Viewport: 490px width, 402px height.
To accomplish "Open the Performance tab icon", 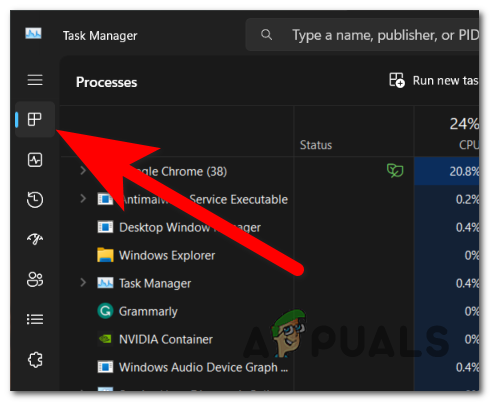I will pos(35,160).
